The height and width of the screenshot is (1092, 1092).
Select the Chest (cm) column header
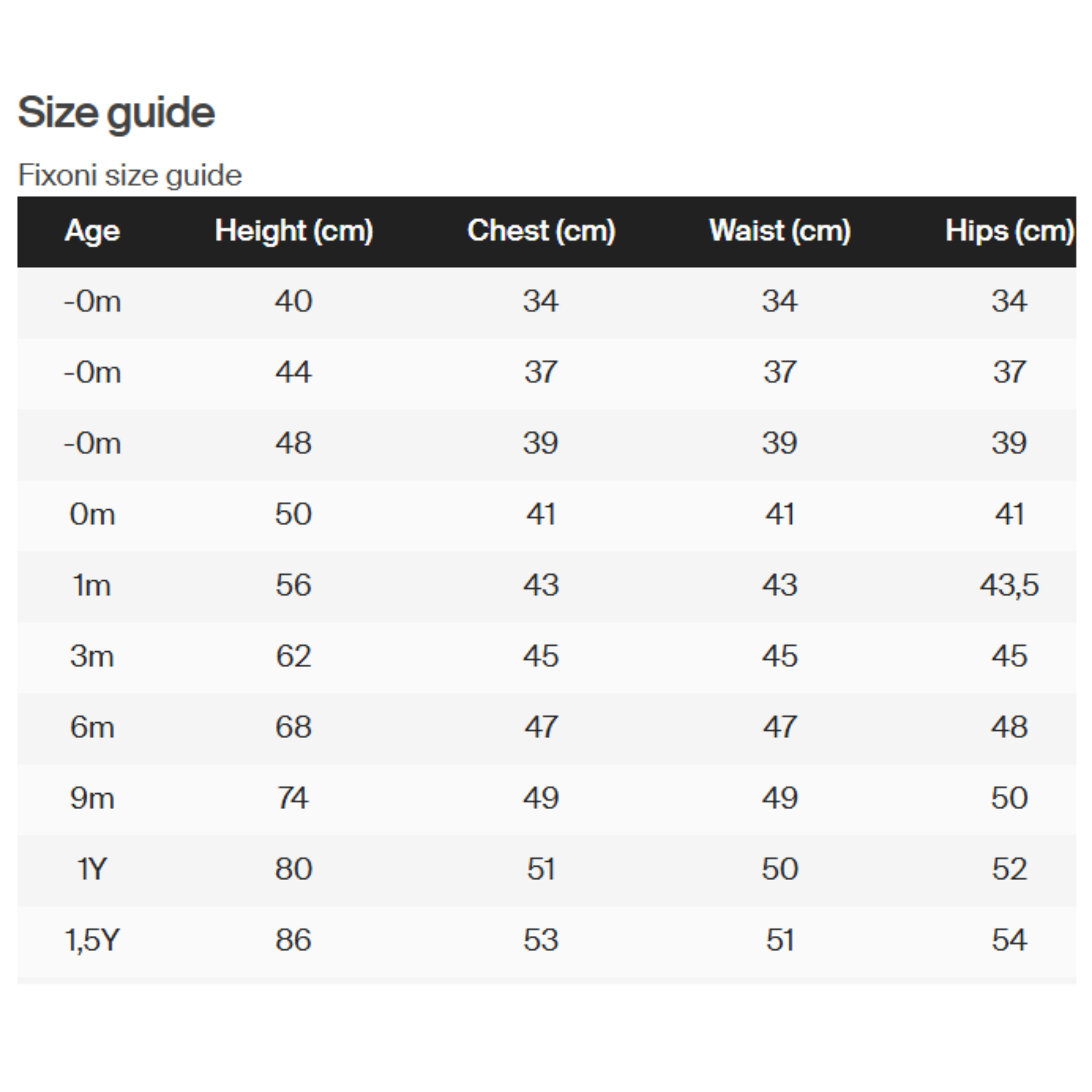[541, 230]
